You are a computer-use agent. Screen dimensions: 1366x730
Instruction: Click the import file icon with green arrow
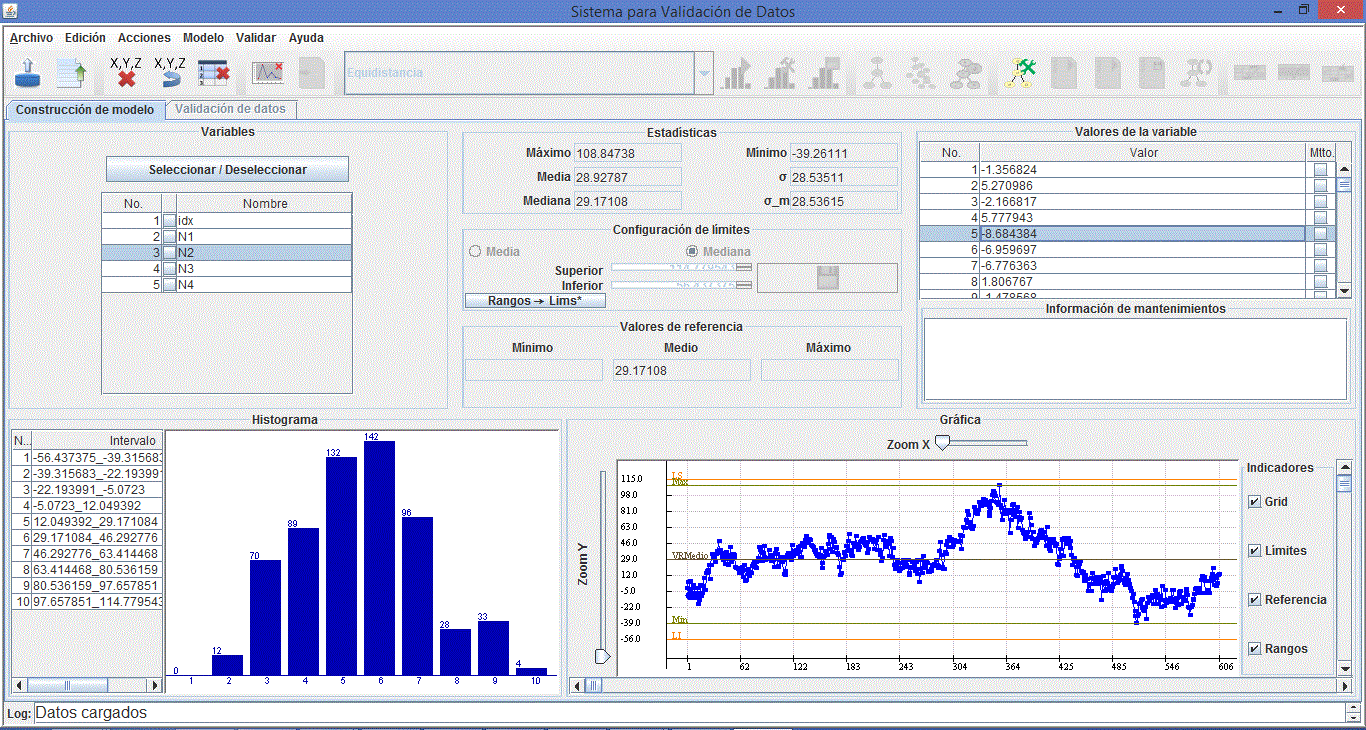point(71,73)
